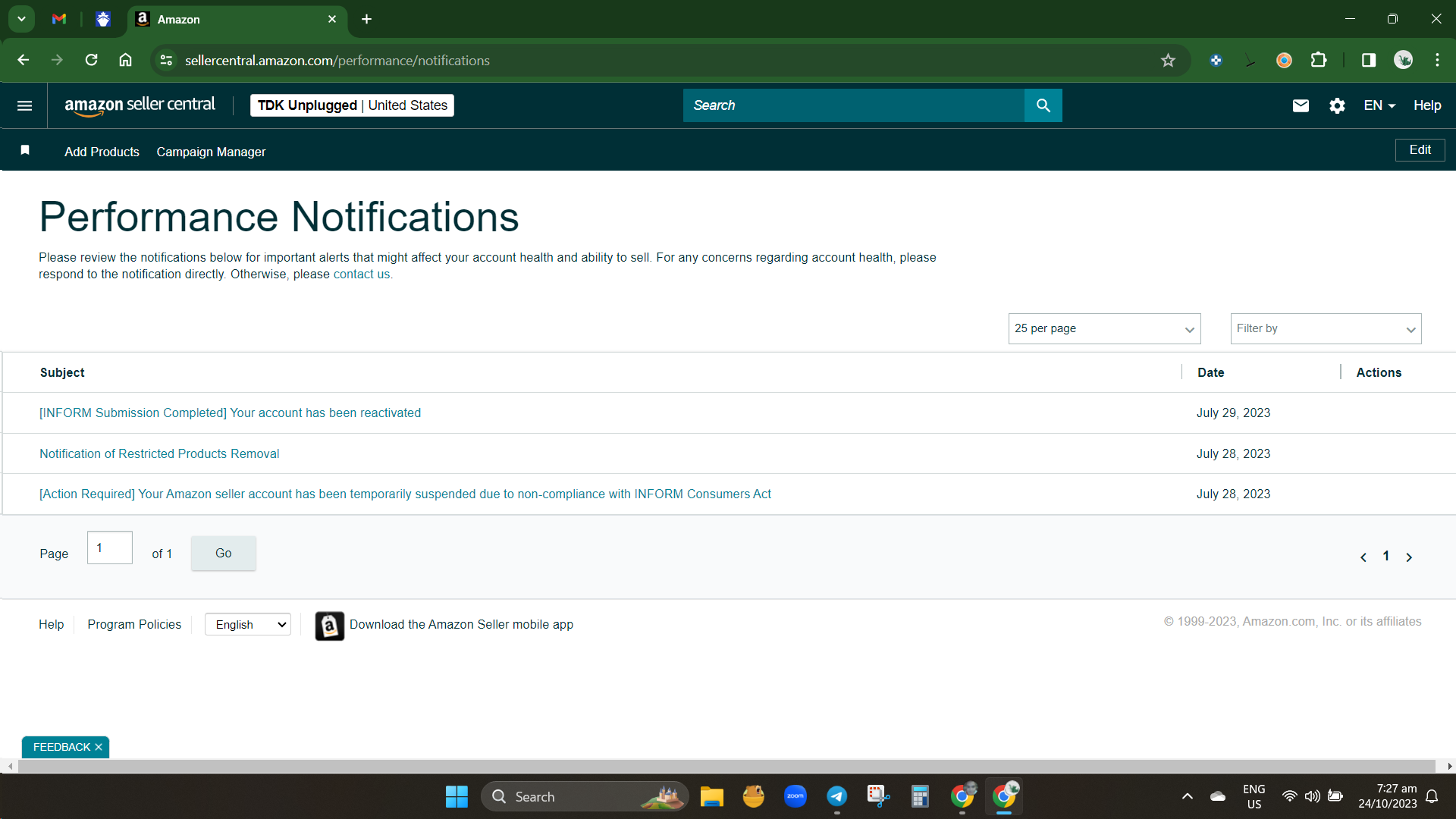The width and height of the screenshot is (1456, 819).
Task: Open the account reactivated notification
Action: [230, 413]
